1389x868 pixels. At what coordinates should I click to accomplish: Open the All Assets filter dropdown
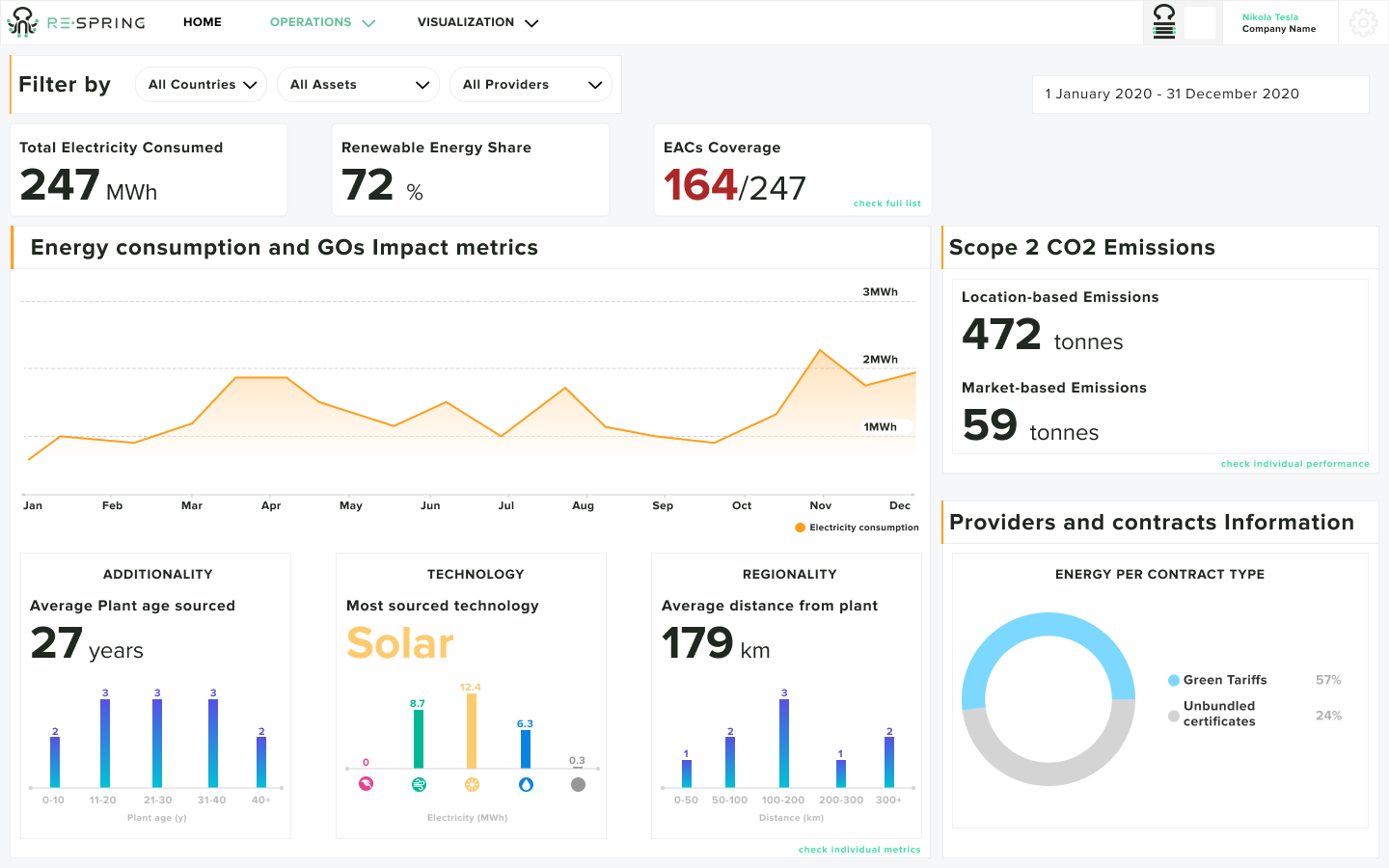coord(358,85)
